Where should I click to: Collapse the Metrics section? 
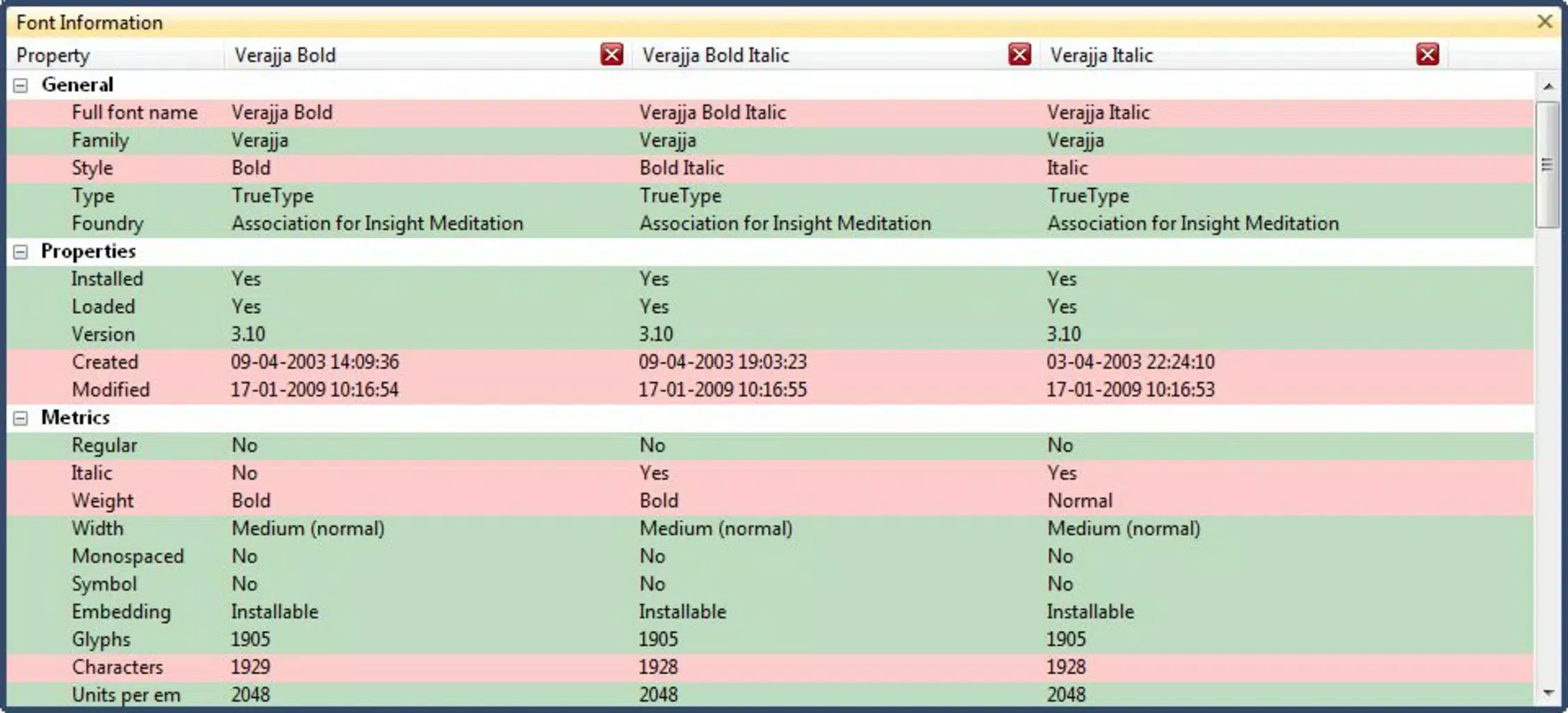click(x=21, y=418)
